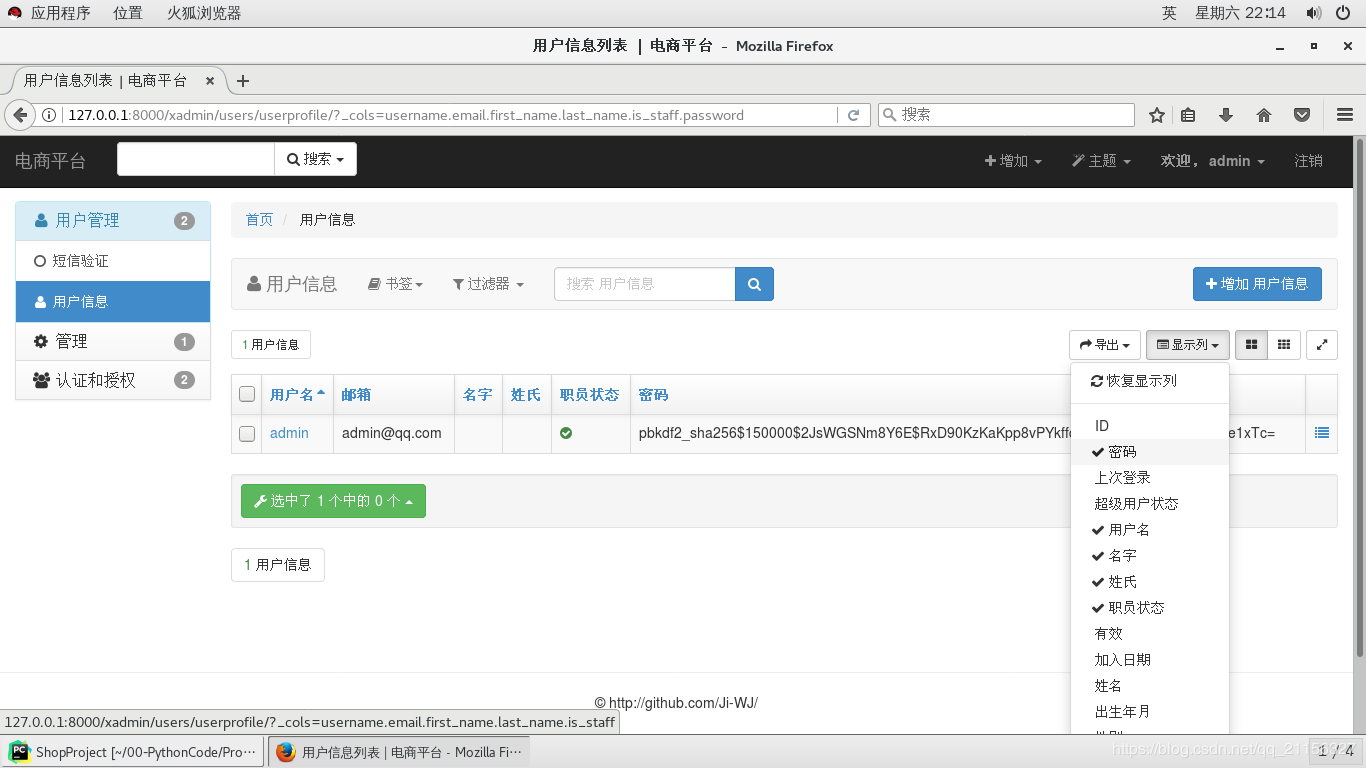The width and height of the screenshot is (1366, 768).
Task: Open a new browser tab with plus icon
Action: point(242,81)
